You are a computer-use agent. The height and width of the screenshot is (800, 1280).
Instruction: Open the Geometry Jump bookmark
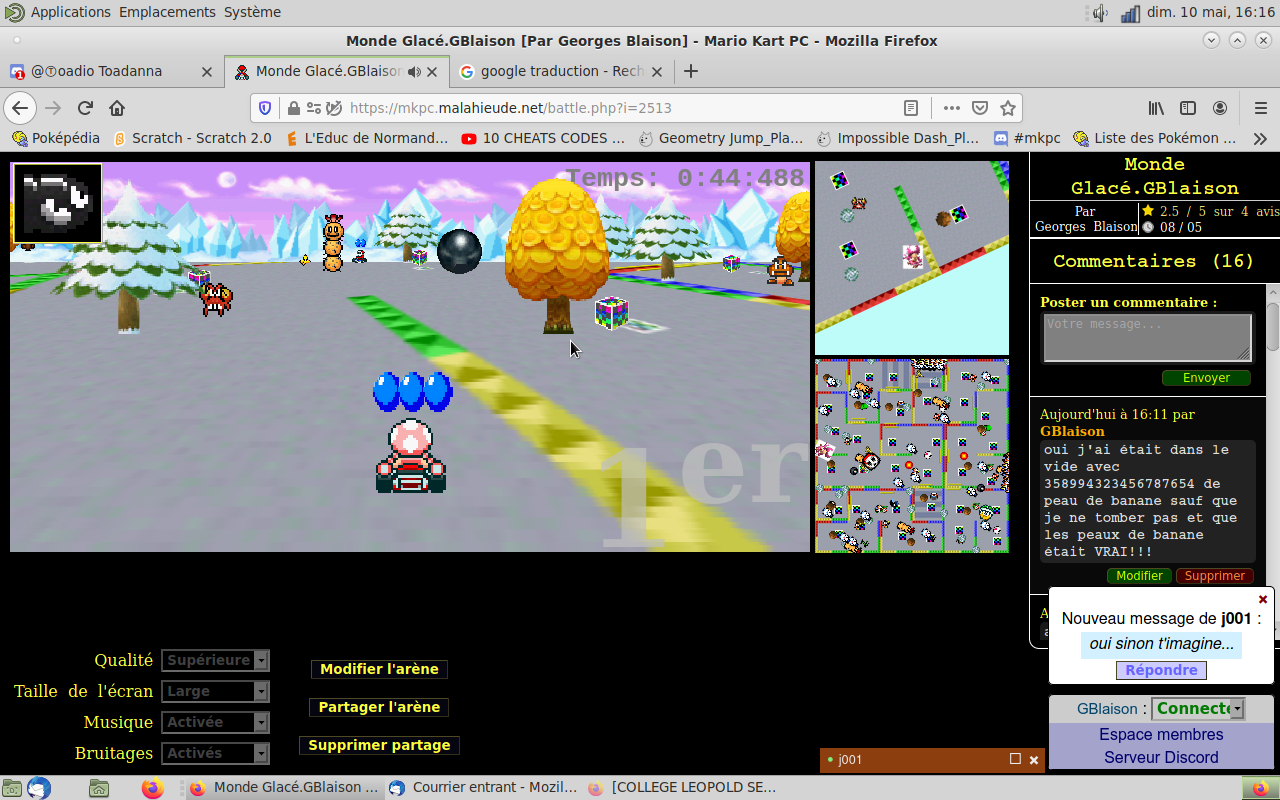[721, 138]
